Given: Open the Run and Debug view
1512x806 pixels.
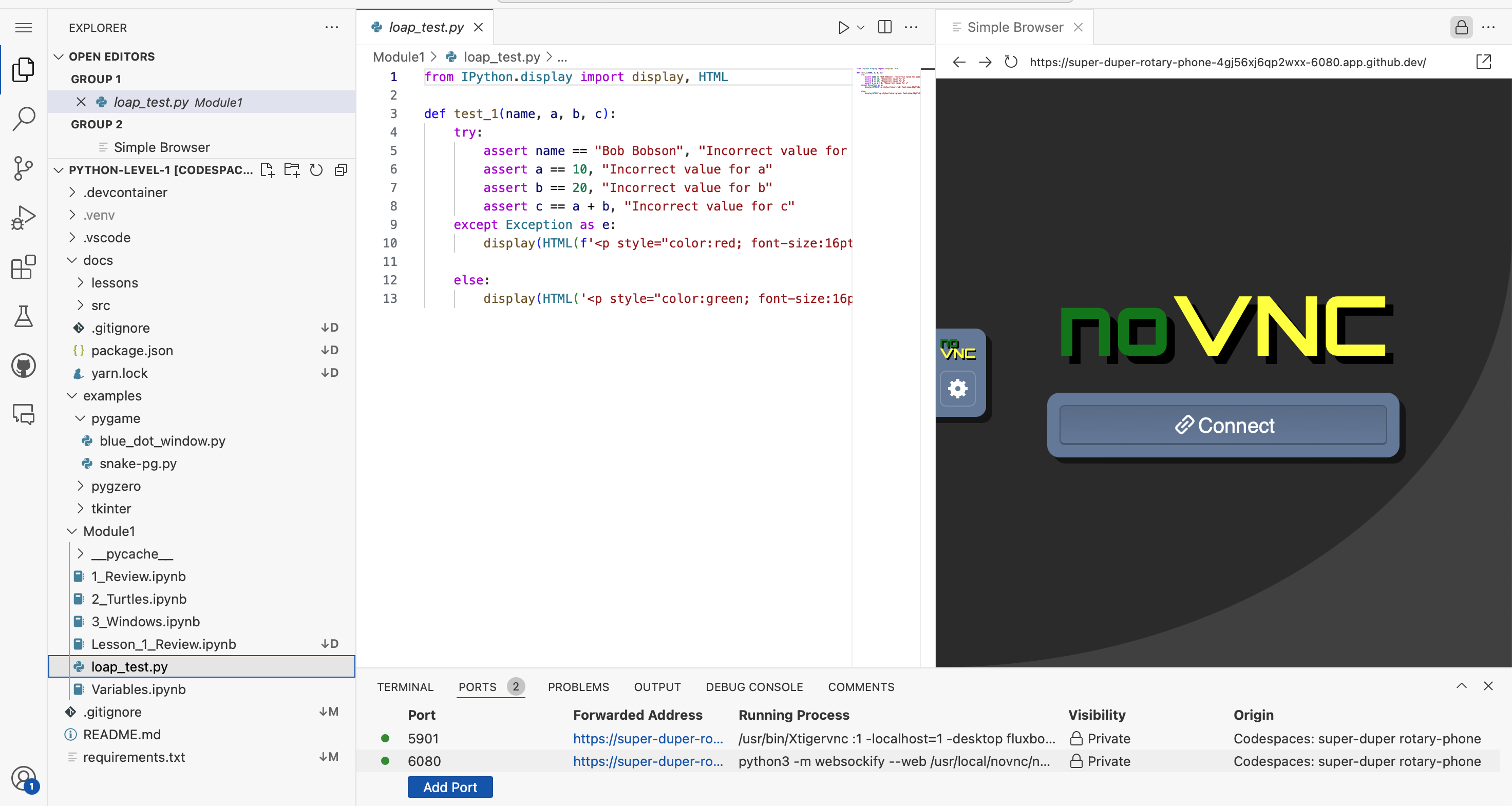Looking at the screenshot, I should click(24, 218).
